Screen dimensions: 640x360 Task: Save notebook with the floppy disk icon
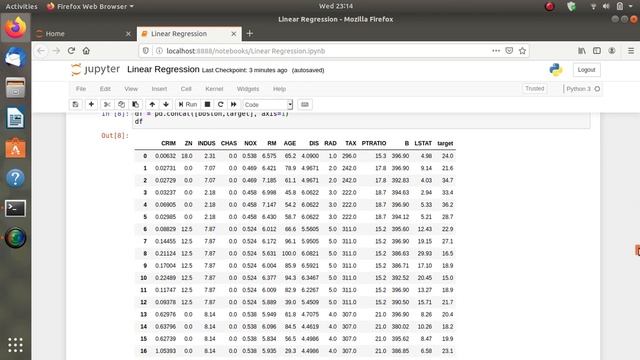coord(76,104)
